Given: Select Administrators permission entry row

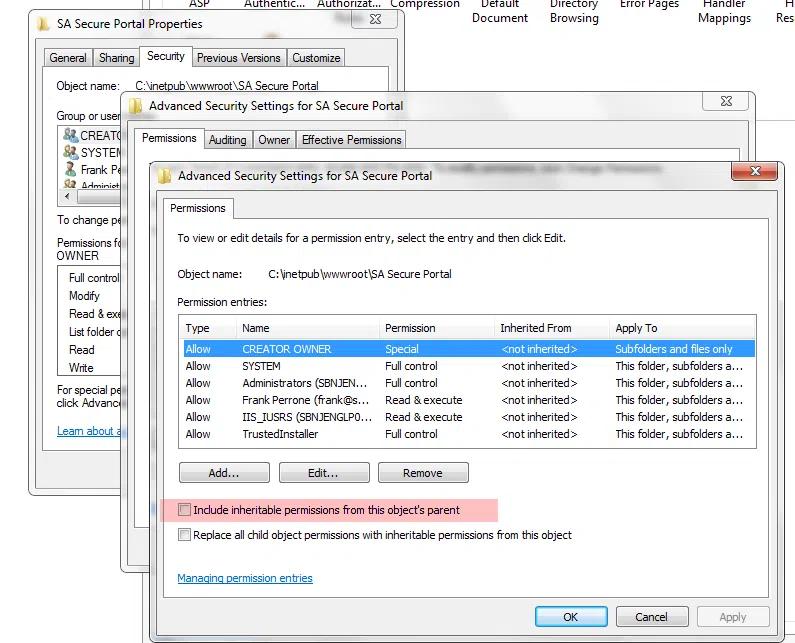Looking at the screenshot, I should coord(467,383).
